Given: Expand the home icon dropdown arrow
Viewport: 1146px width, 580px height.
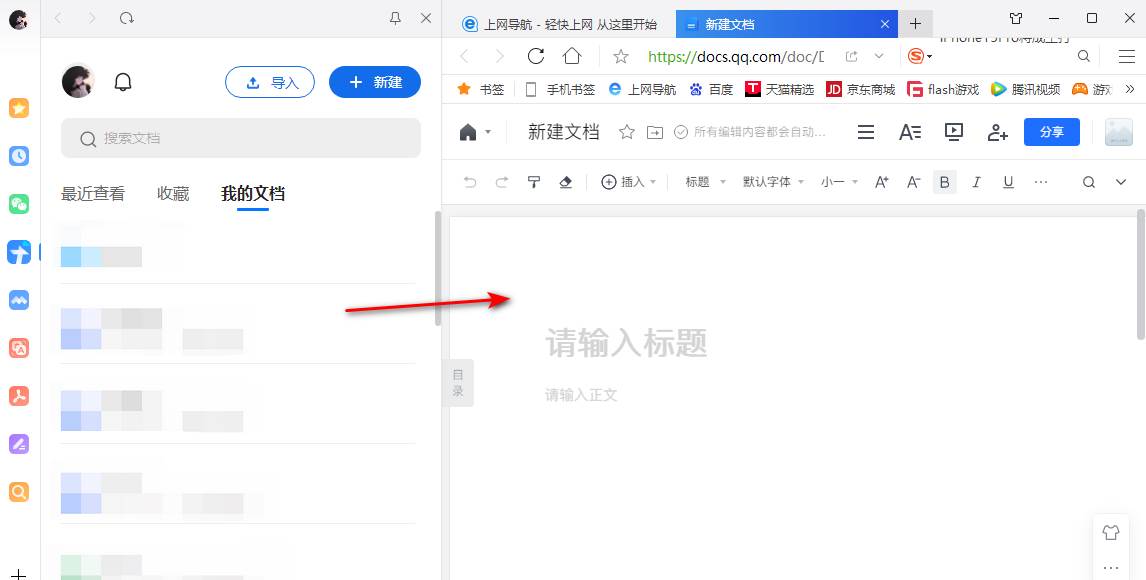Looking at the screenshot, I should click(x=488, y=132).
